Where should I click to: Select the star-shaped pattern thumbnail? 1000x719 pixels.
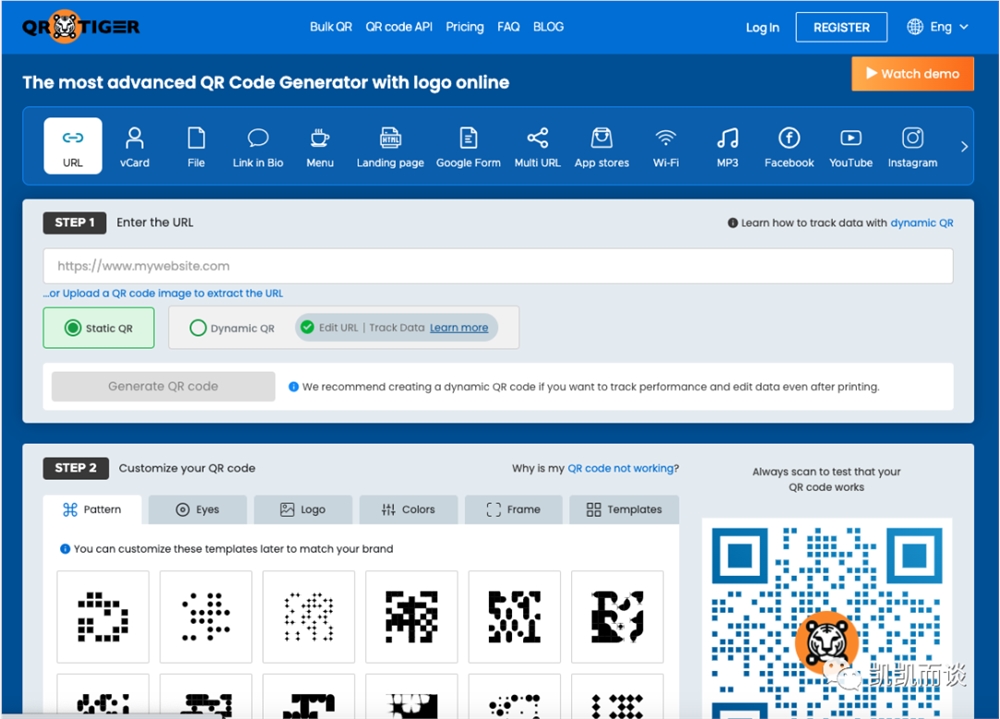tap(309, 616)
